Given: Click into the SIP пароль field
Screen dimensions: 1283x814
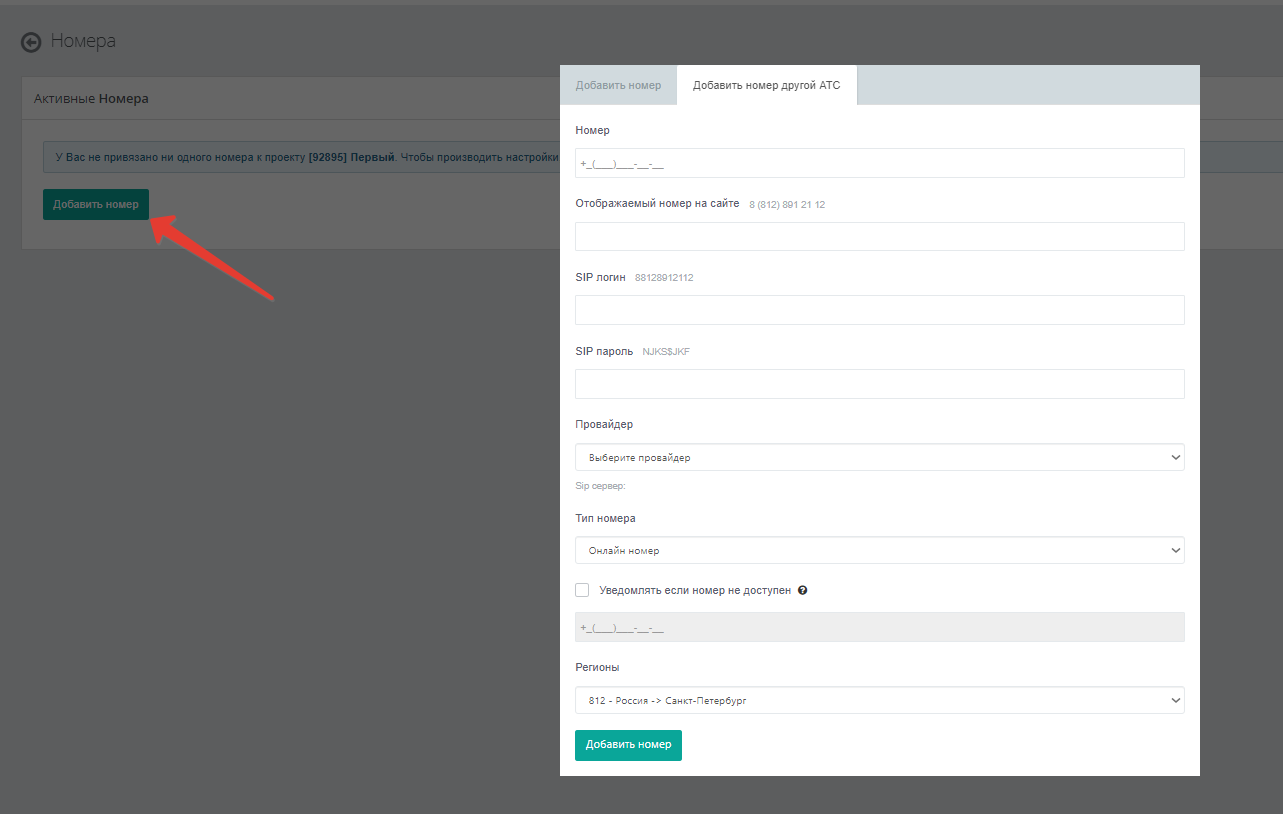Looking at the screenshot, I should (x=880, y=384).
